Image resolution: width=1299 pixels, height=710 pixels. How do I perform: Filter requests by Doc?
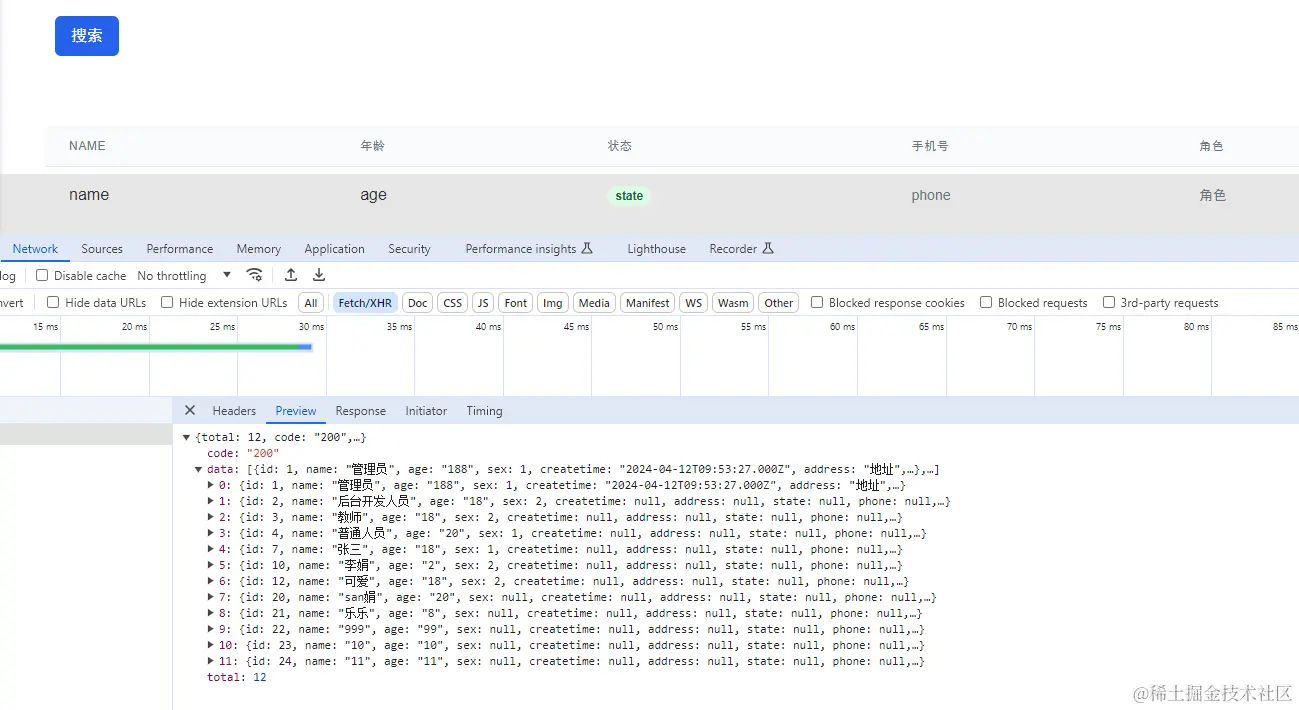coord(418,303)
